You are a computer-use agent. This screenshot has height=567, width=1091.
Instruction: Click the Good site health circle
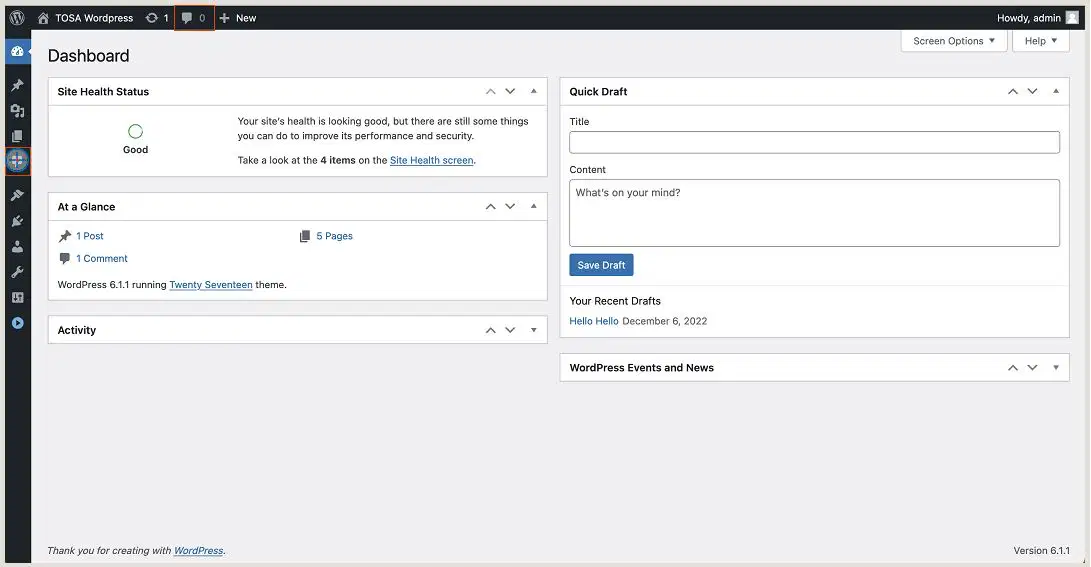click(136, 131)
